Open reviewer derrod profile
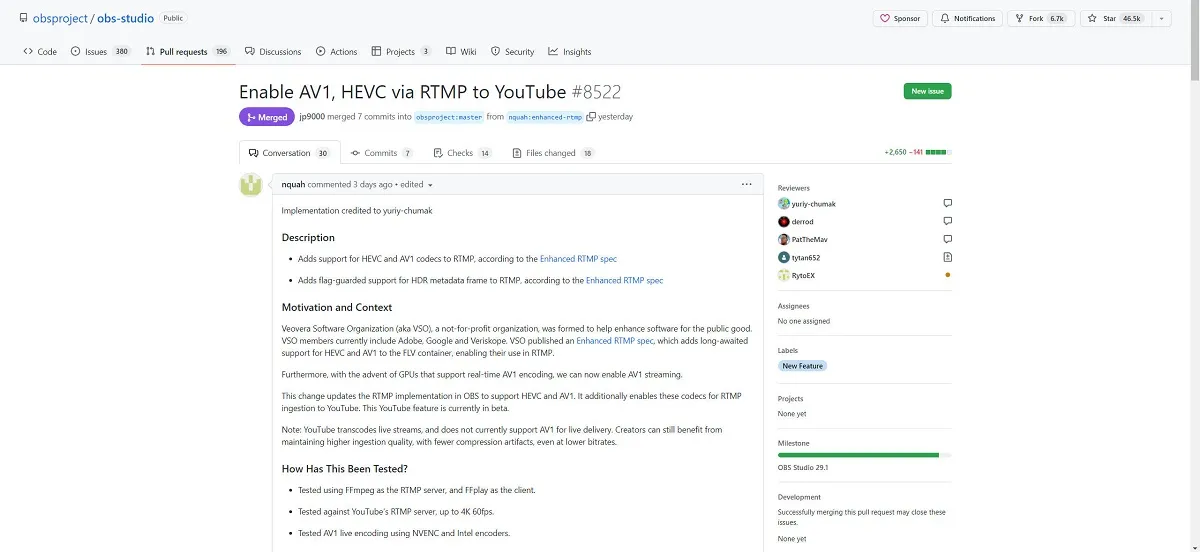The image size is (1200, 552). tap(802, 222)
